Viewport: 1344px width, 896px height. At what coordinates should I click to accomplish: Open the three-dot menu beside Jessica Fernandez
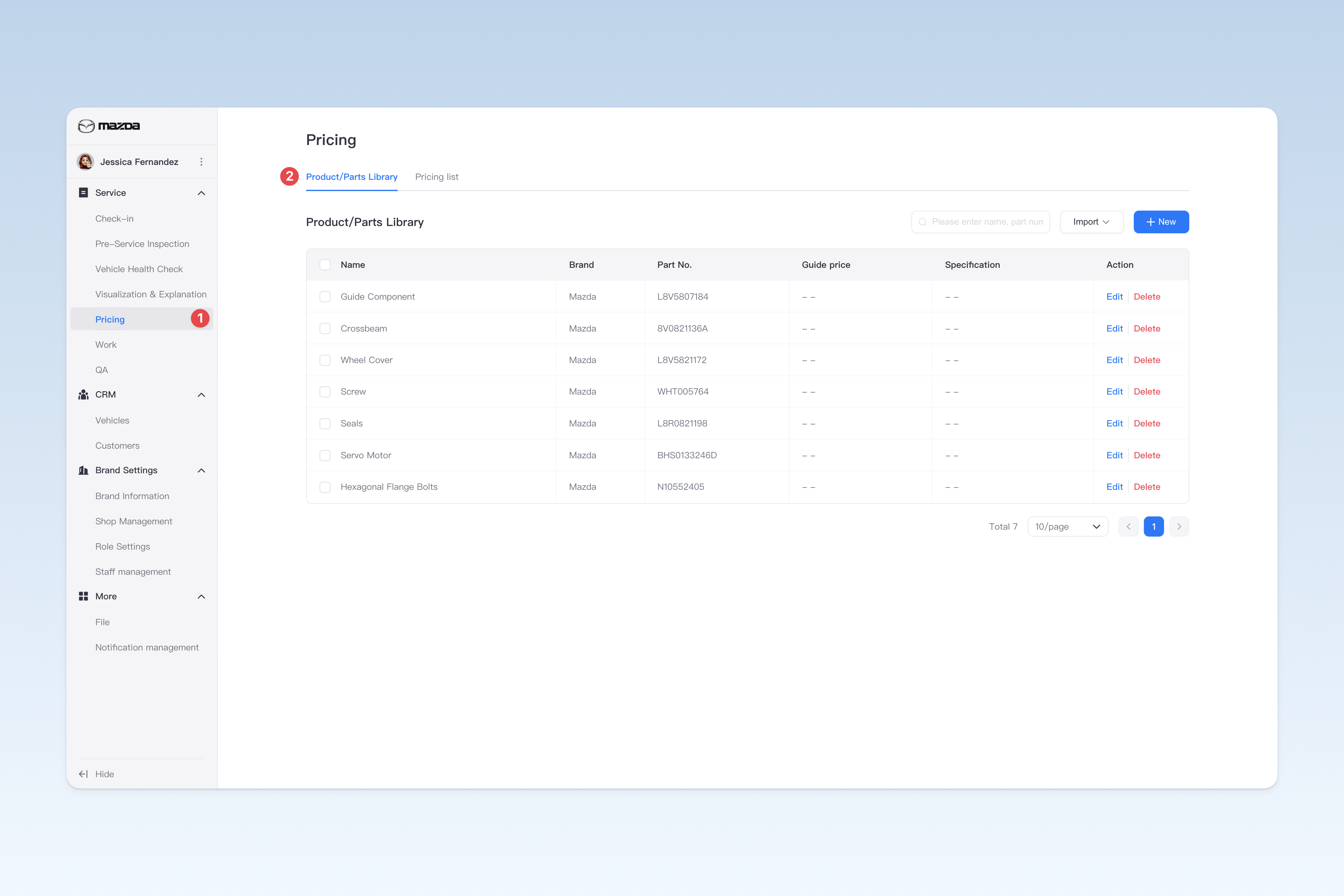pyautogui.click(x=201, y=162)
